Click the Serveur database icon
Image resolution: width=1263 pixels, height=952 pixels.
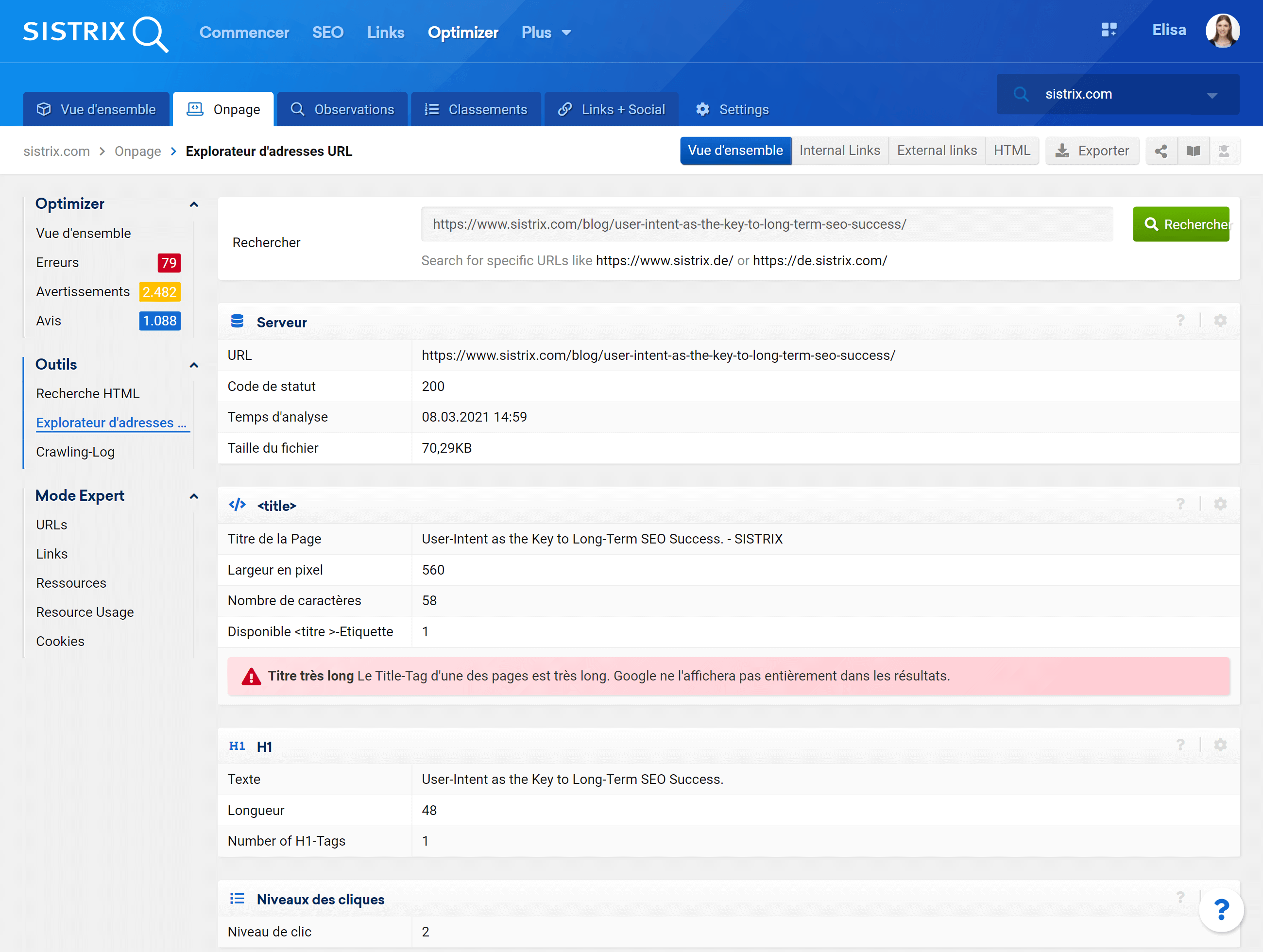pyautogui.click(x=237, y=322)
